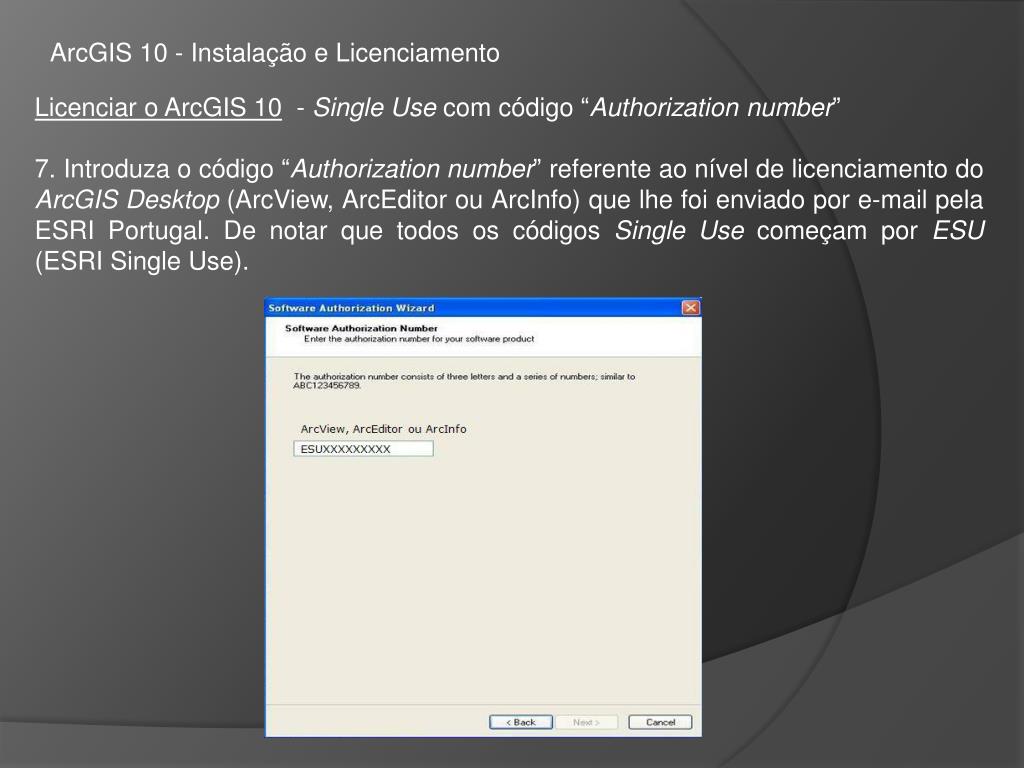Click the 'Enter the authorization number' subtitle text
This screenshot has height=768, width=1024.
[419, 339]
